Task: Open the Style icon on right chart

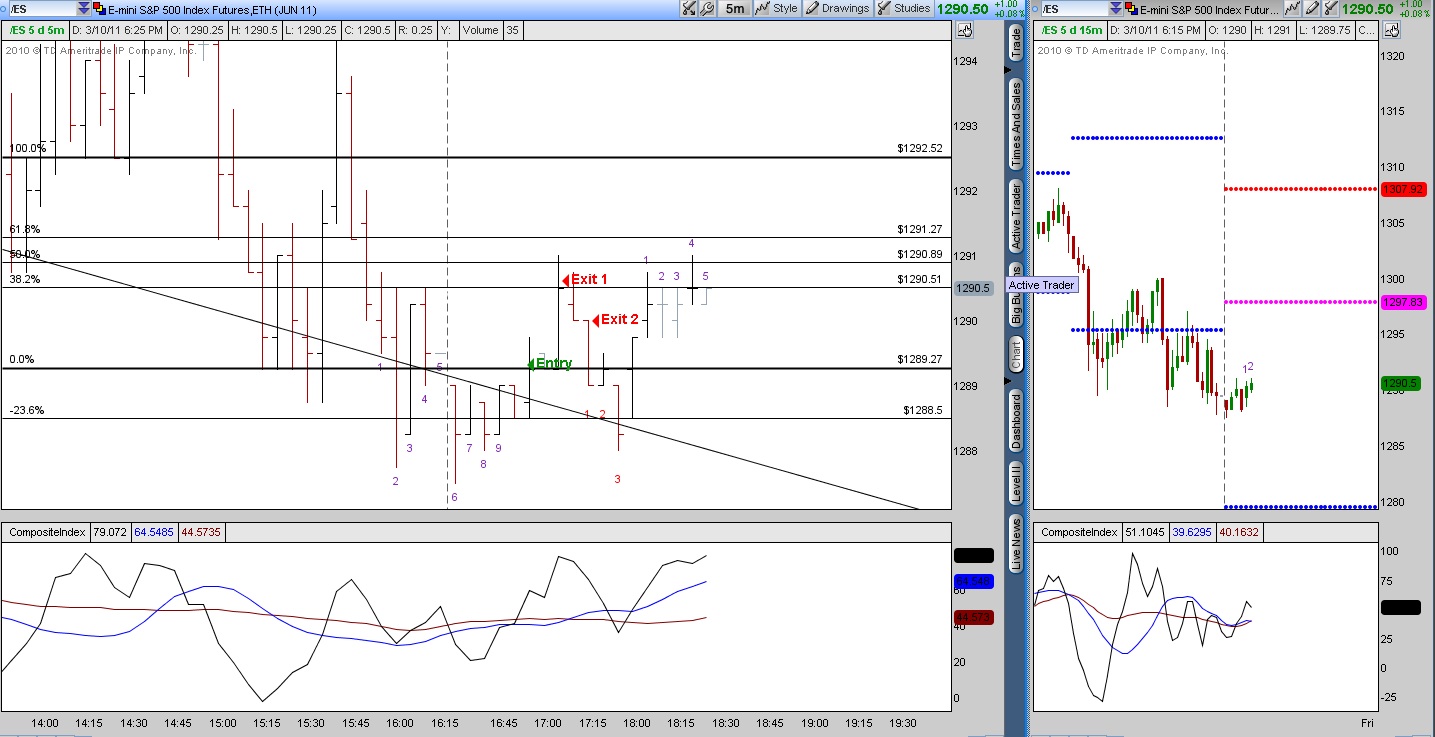Action: (x=1292, y=9)
